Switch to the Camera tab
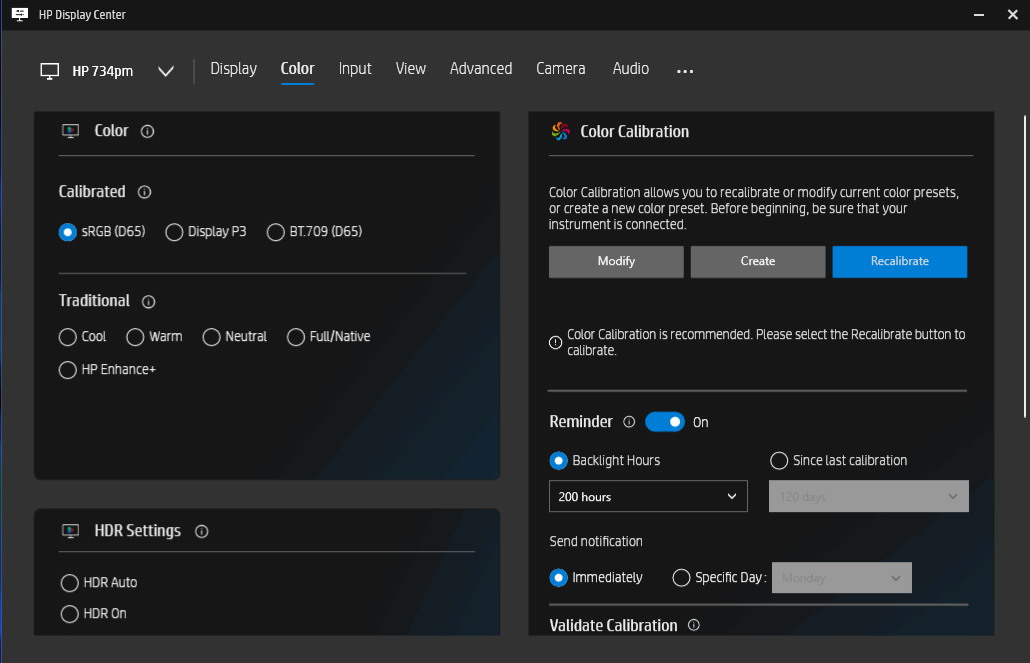Image resolution: width=1030 pixels, height=663 pixels. (560, 69)
